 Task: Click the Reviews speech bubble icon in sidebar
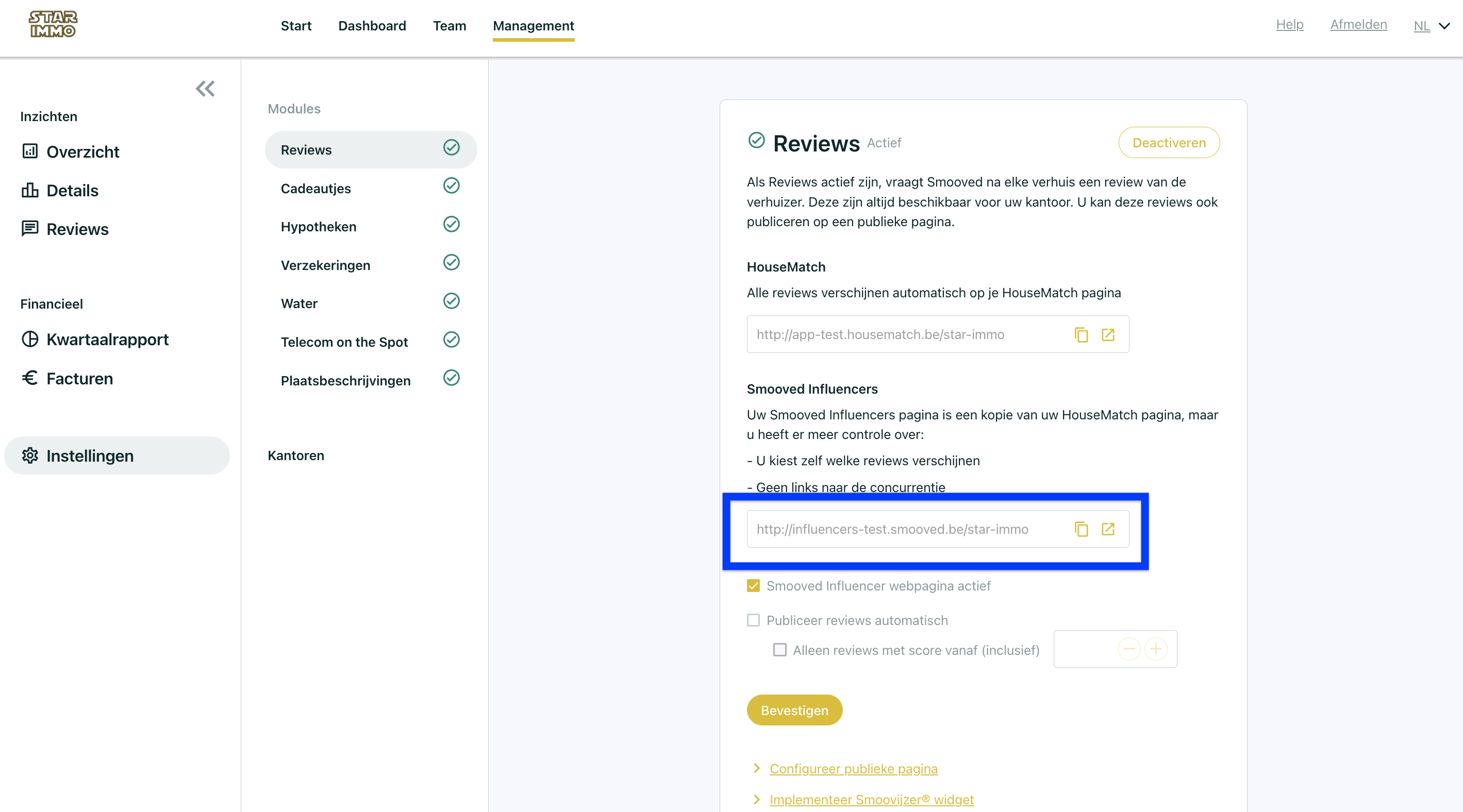(29, 228)
